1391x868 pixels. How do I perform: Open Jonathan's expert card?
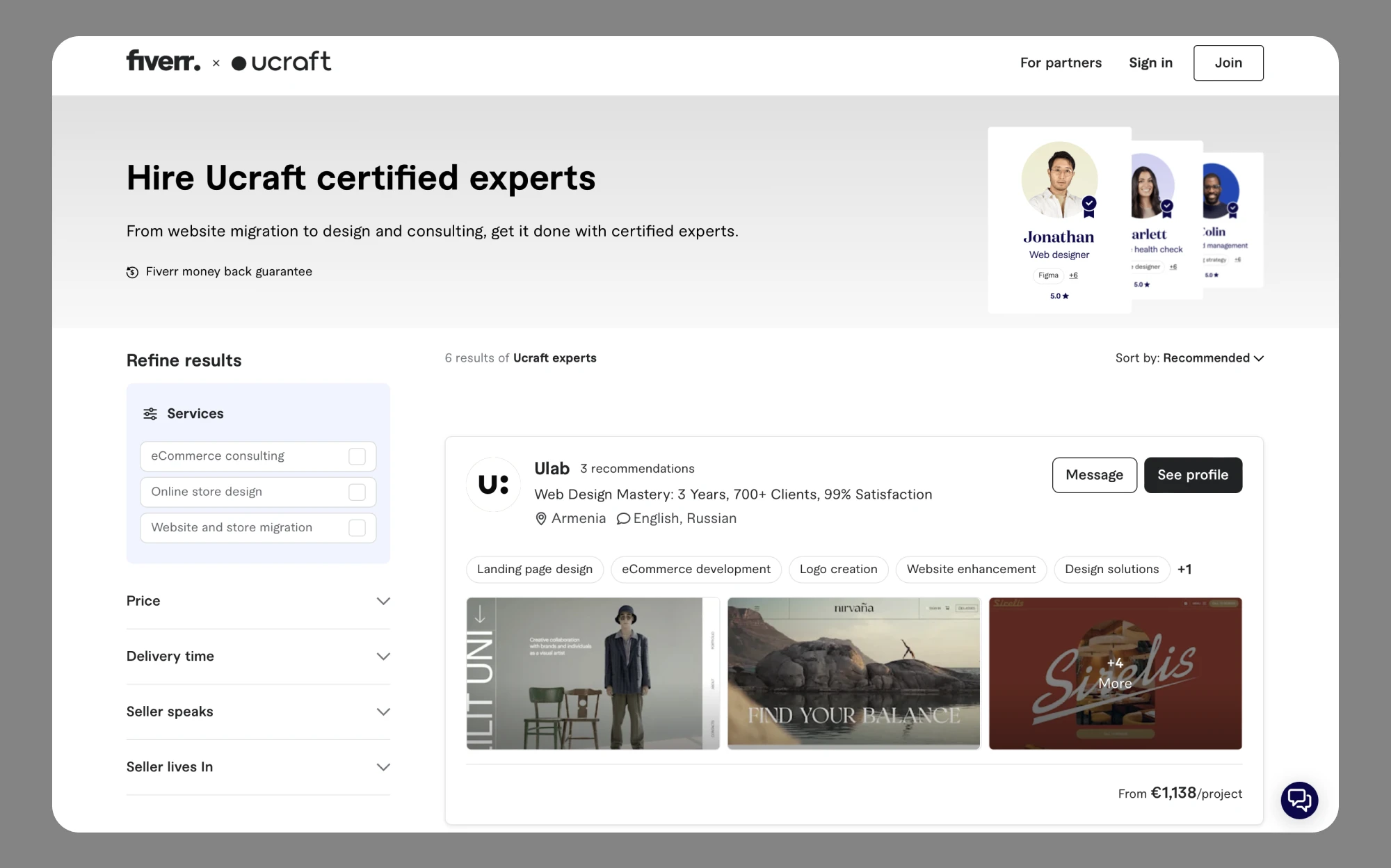(1059, 220)
